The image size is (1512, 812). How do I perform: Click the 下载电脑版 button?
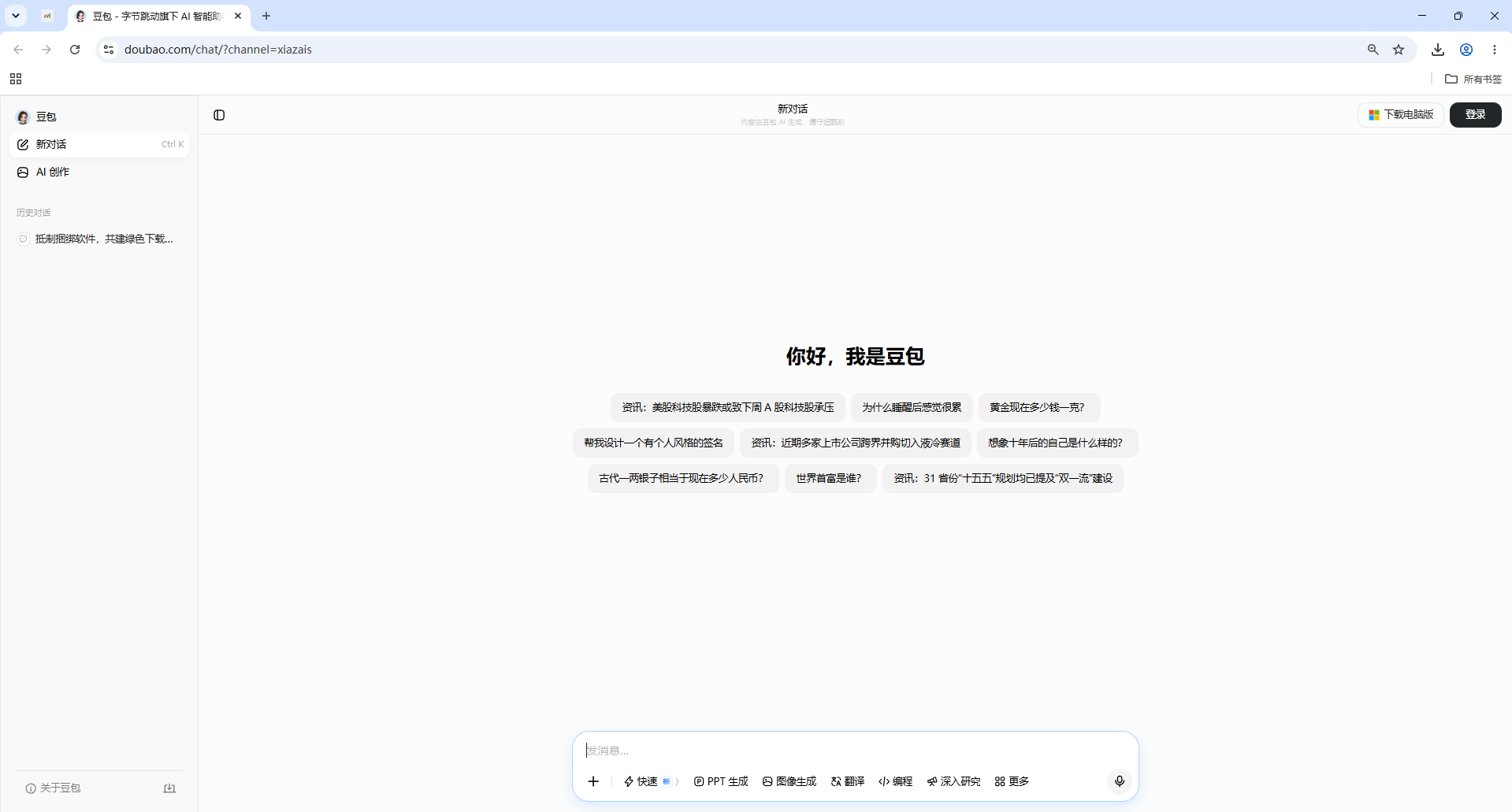[x=1400, y=115]
